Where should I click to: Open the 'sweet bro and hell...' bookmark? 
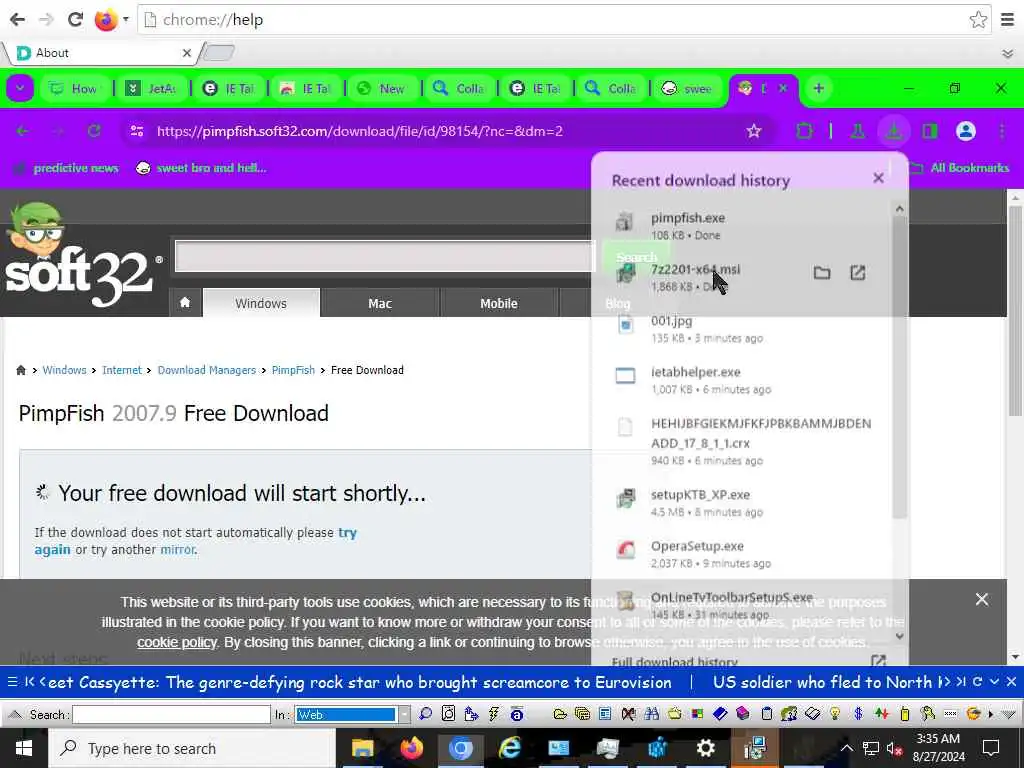tap(200, 168)
